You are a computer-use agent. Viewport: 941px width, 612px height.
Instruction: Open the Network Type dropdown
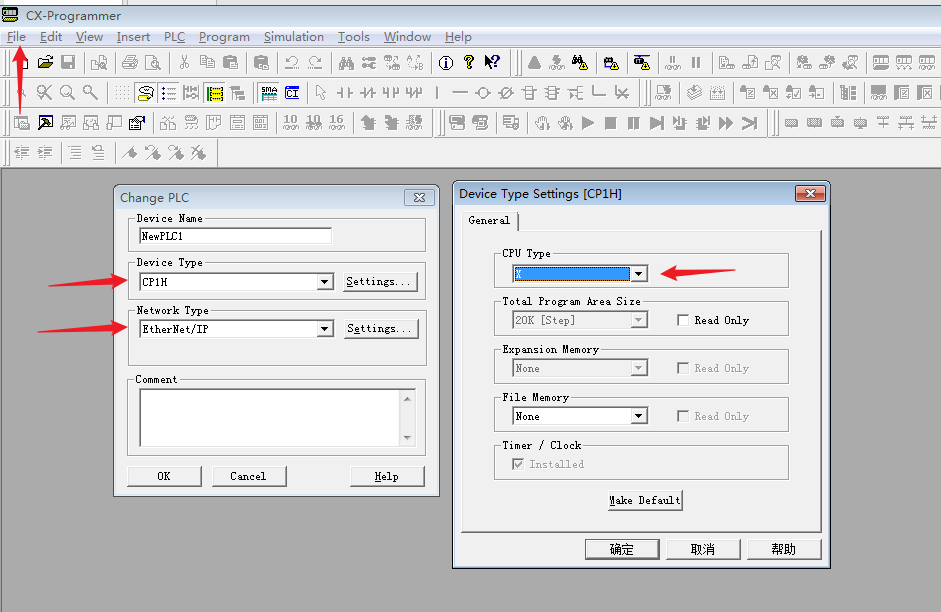coord(324,329)
